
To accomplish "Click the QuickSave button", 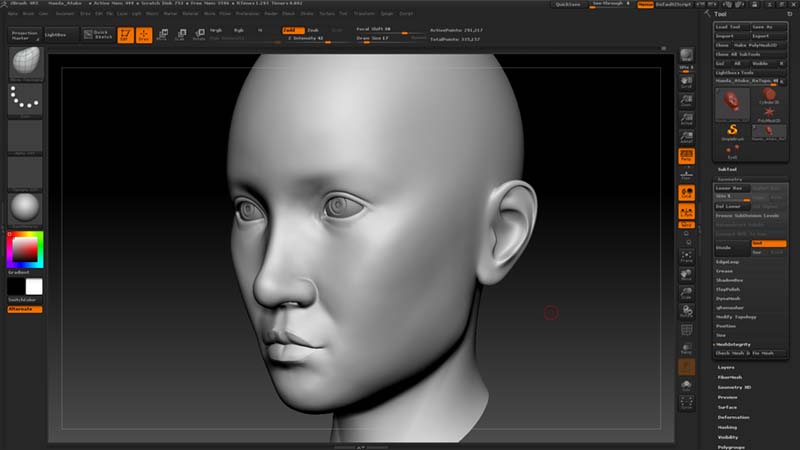I will (x=568, y=4).
